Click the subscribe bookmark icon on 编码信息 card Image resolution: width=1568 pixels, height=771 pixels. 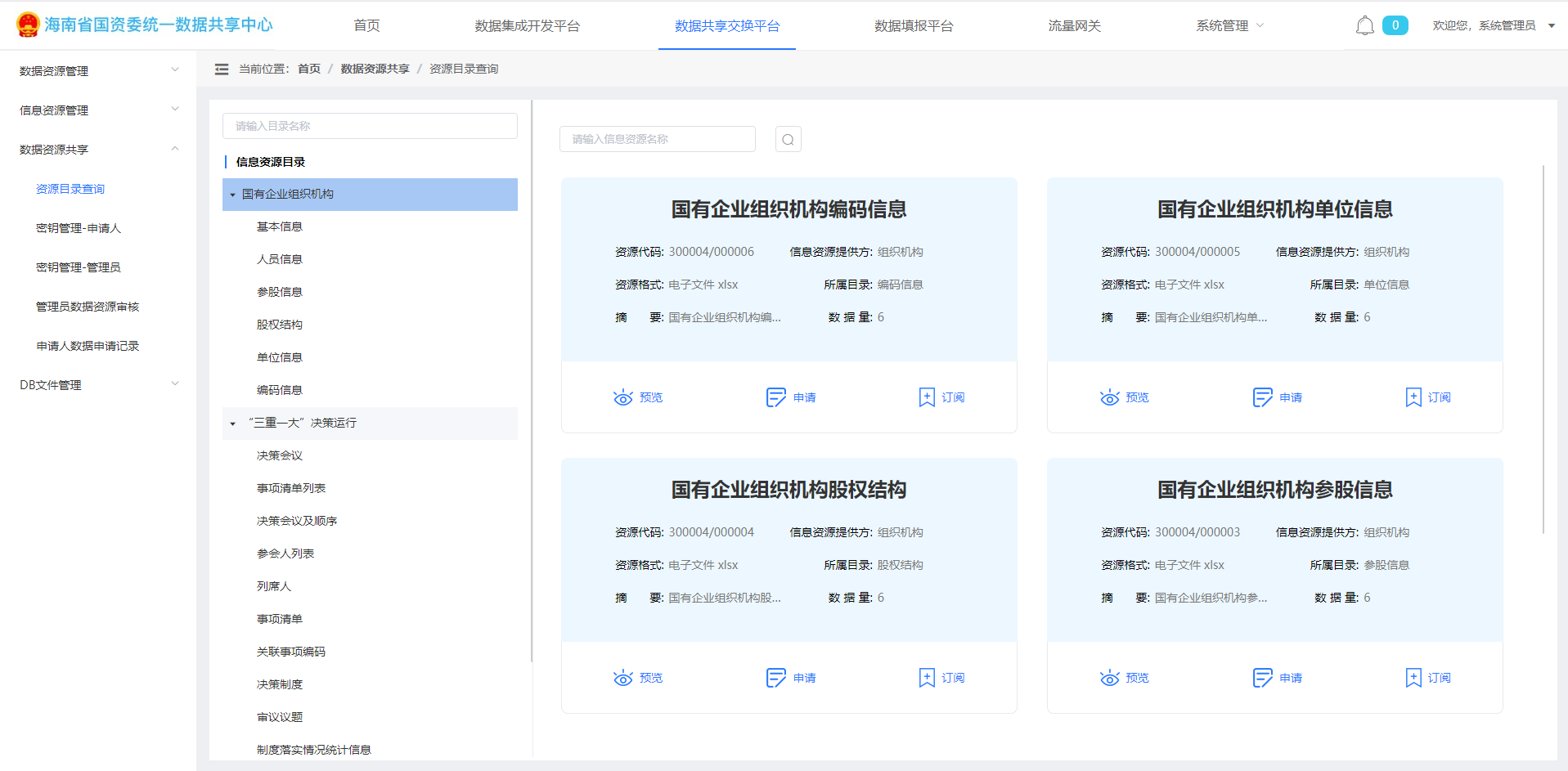coord(927,397)
